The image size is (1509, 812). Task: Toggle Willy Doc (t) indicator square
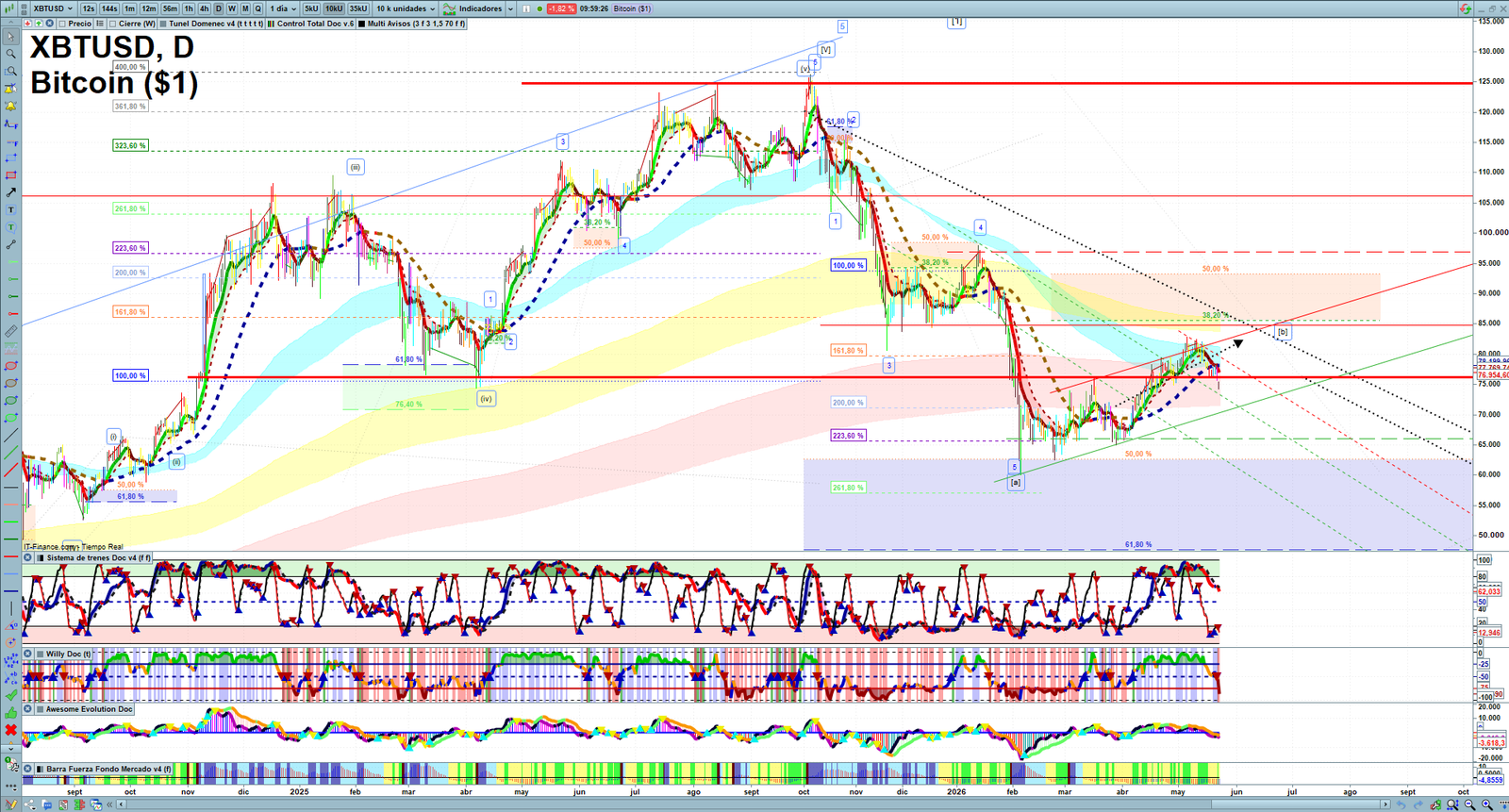click(x=40, y=654)
